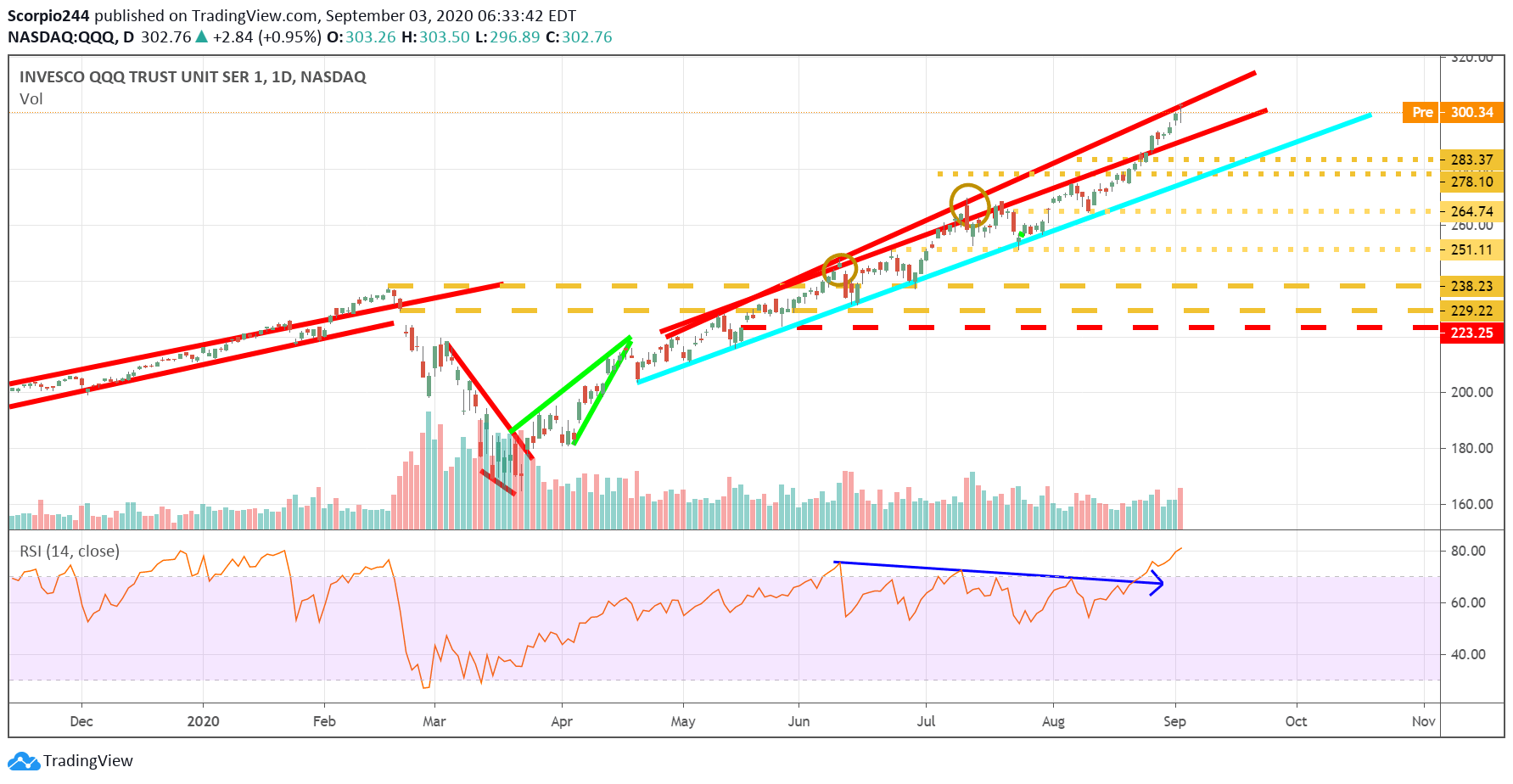The image size is (1513, 784).
Task: Click the Vol indicator label
Action: point(31,99)
